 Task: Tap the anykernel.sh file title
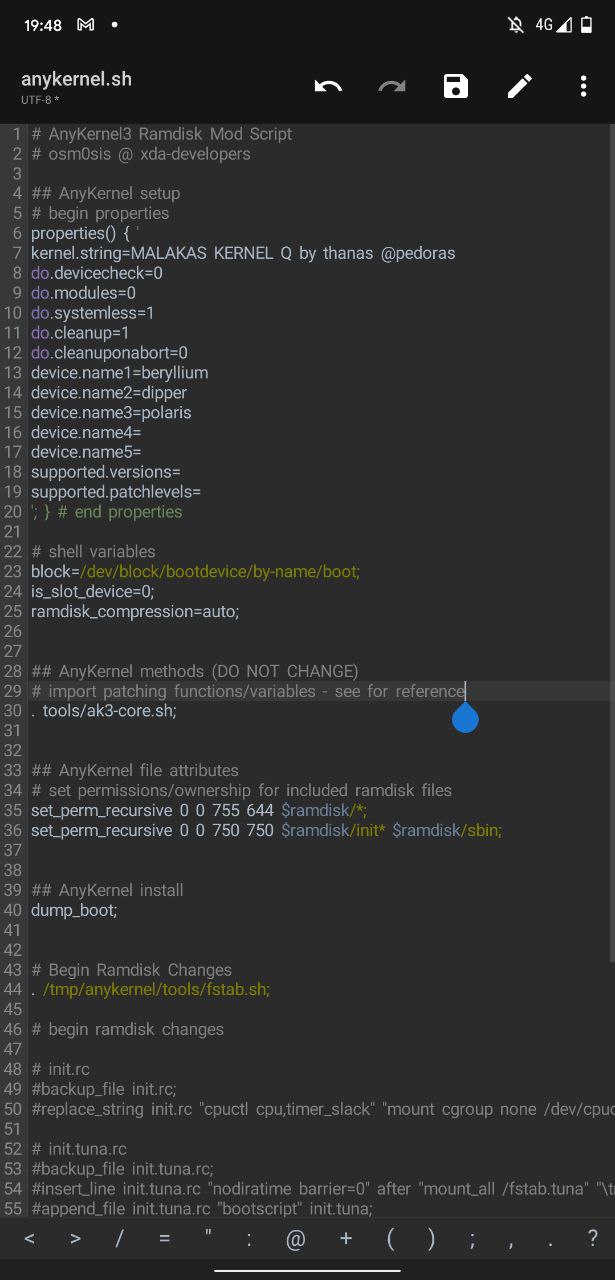76,79
